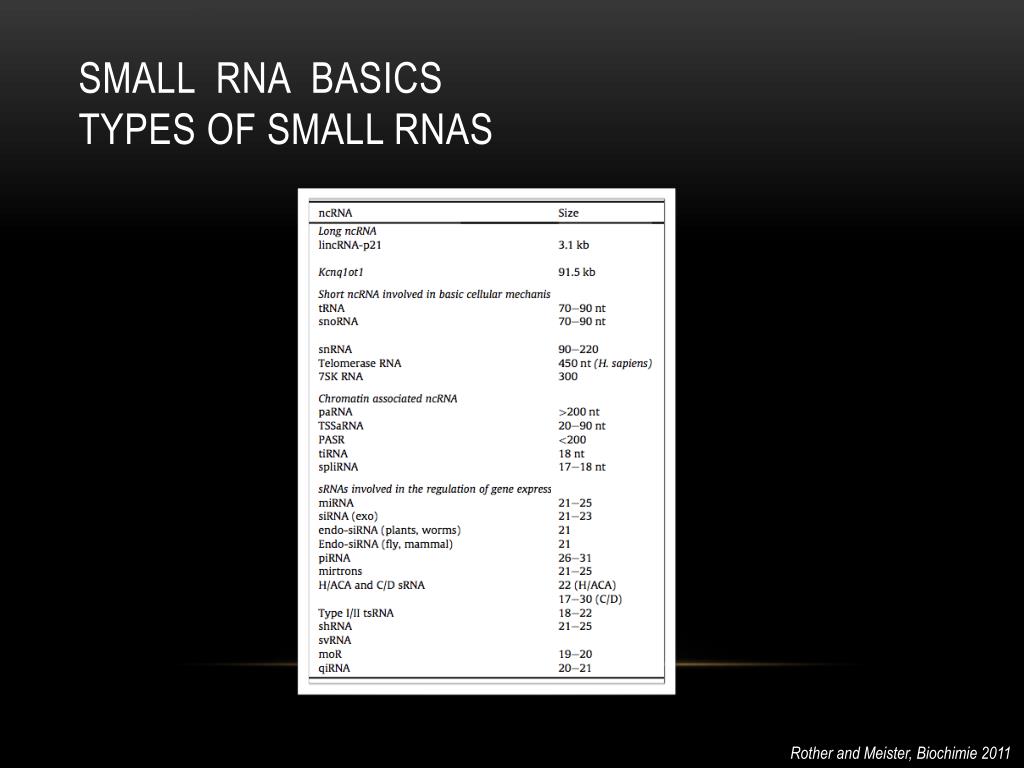Click the '>200 nt' size value
This screenshot has width=1024, height=768.
point(579,412)
